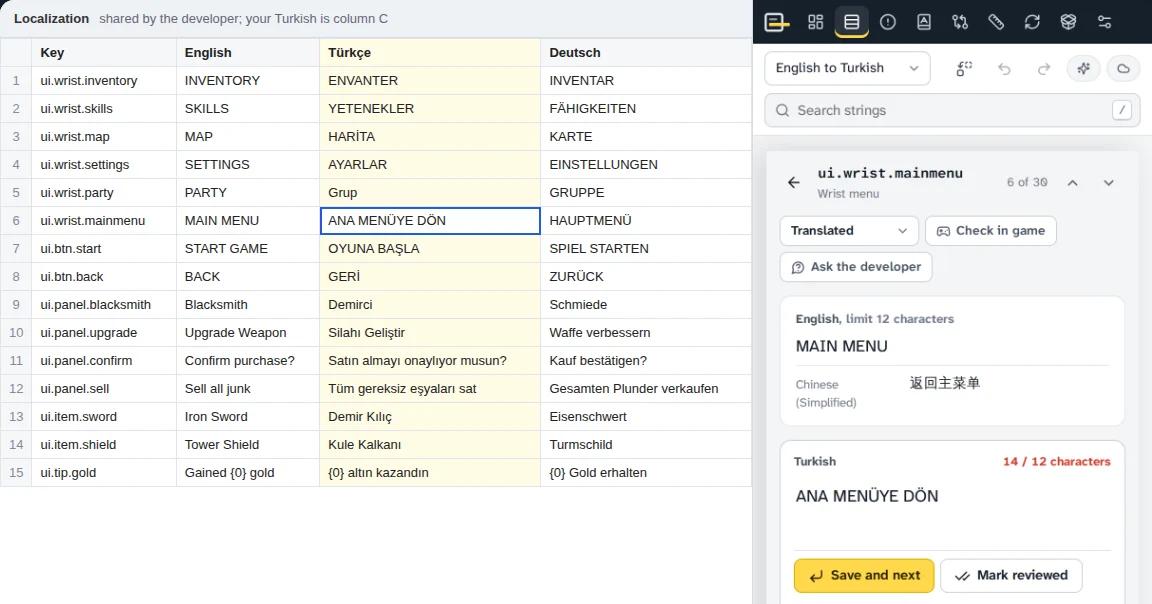Select the Tower Shield cell
Image resolution: width=1152 pixels, height=604 pixels.
point(248,445)
